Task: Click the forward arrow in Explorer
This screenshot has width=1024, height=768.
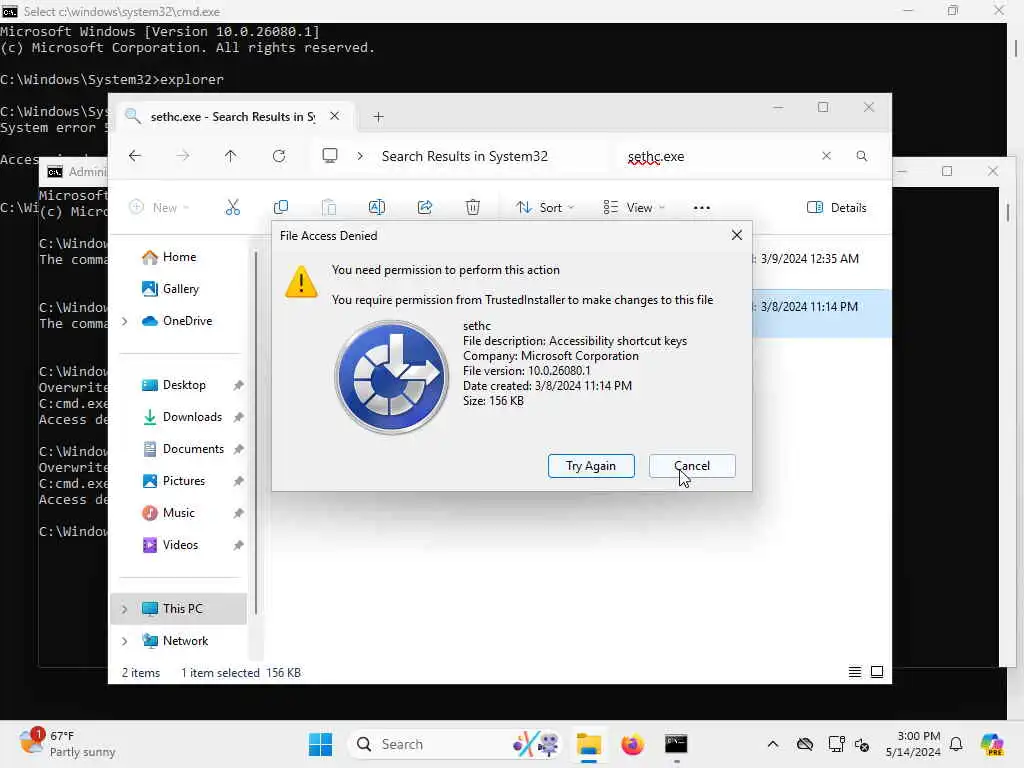Action: [x=183, y=156]
